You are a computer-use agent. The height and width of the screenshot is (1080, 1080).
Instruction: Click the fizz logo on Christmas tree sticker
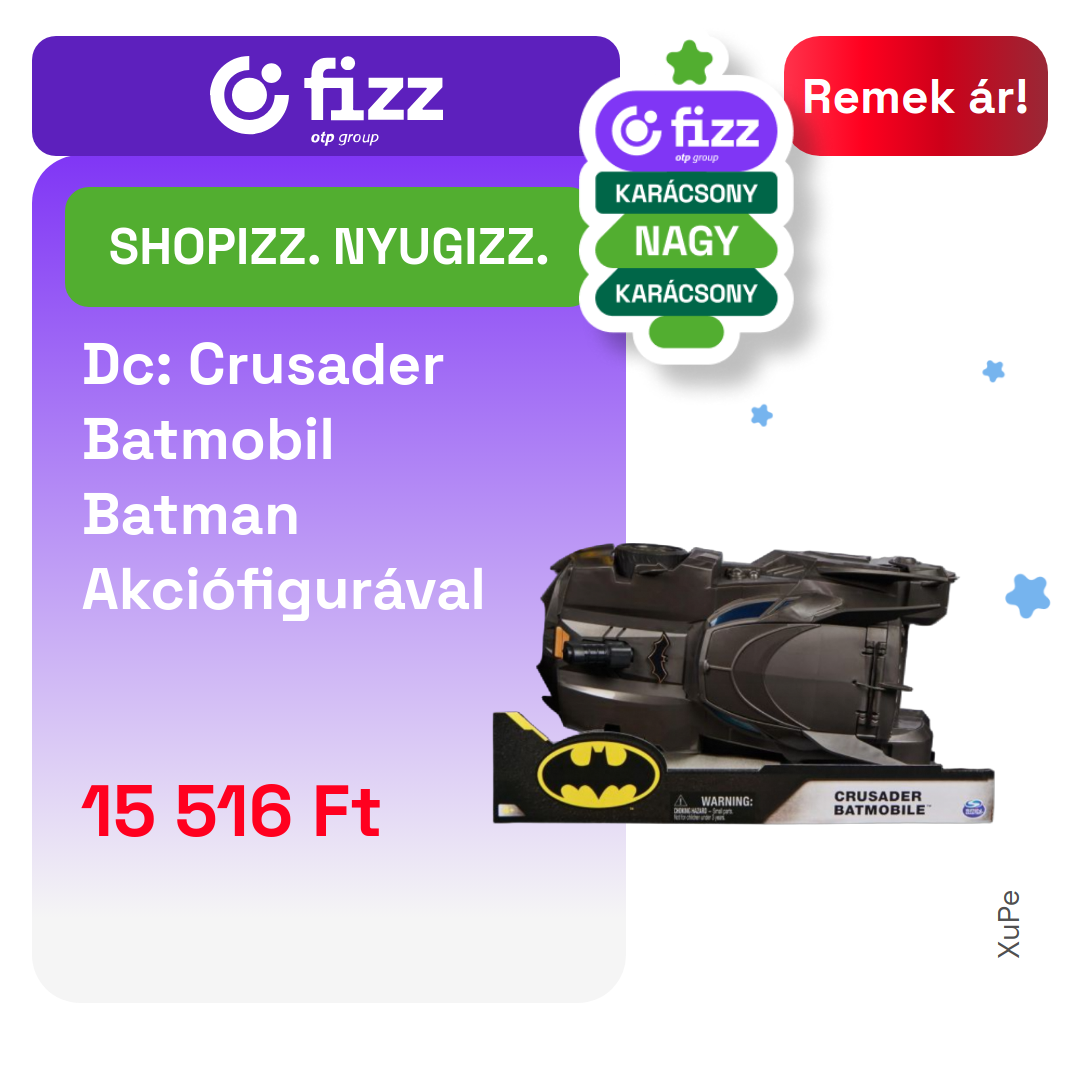[x=686, y=131]
